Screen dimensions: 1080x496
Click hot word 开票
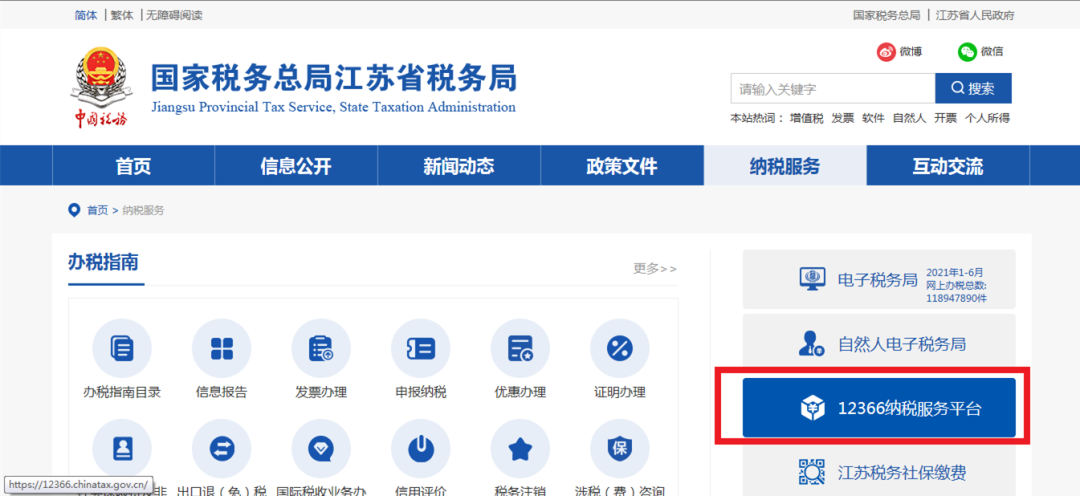945,118
